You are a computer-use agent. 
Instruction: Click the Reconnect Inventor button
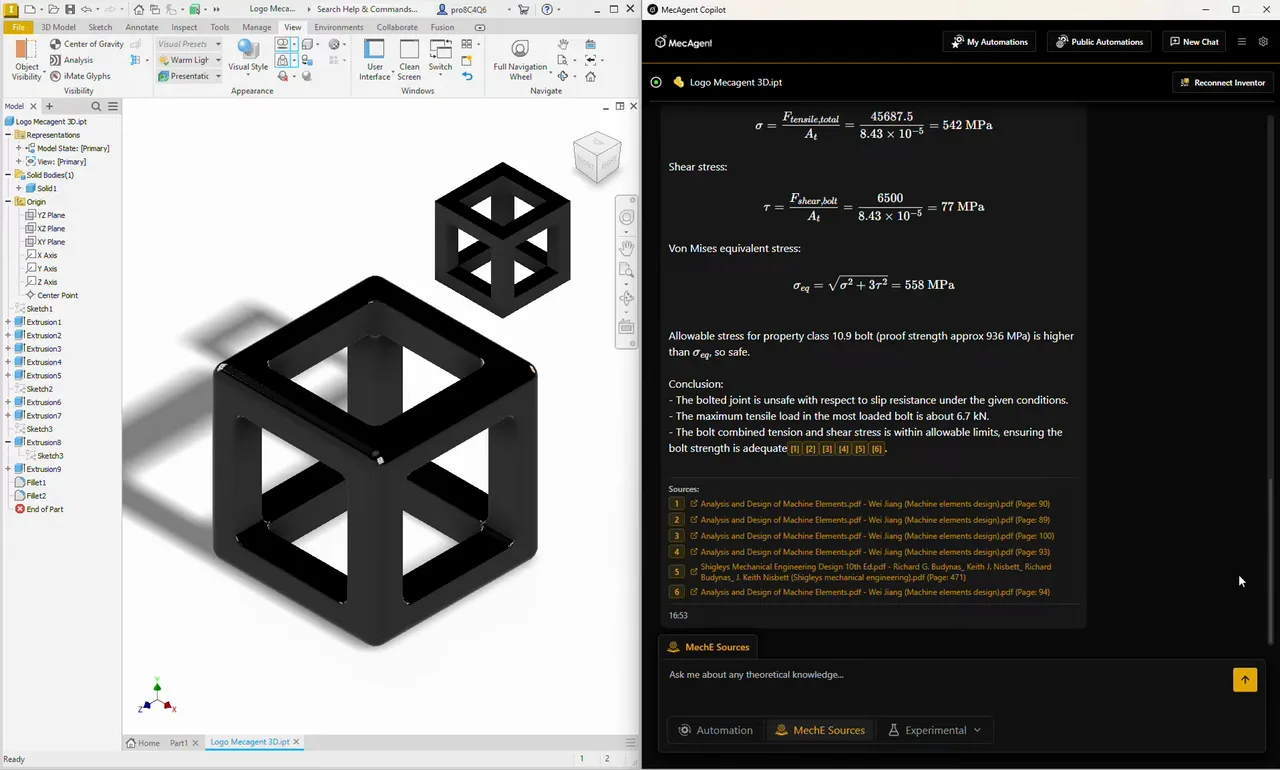click(x=1222, y=82)
